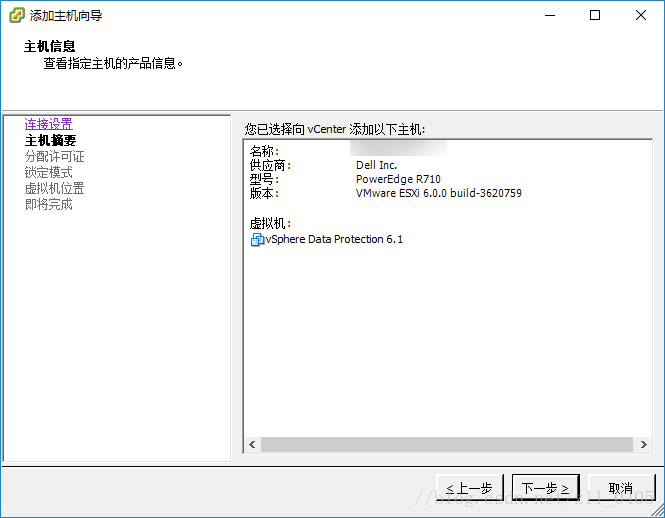Image resolution: width=665 pixels, height=518 pixels.
Task: Click the Dell Inc. vendor value
Action: click(376, 165)
